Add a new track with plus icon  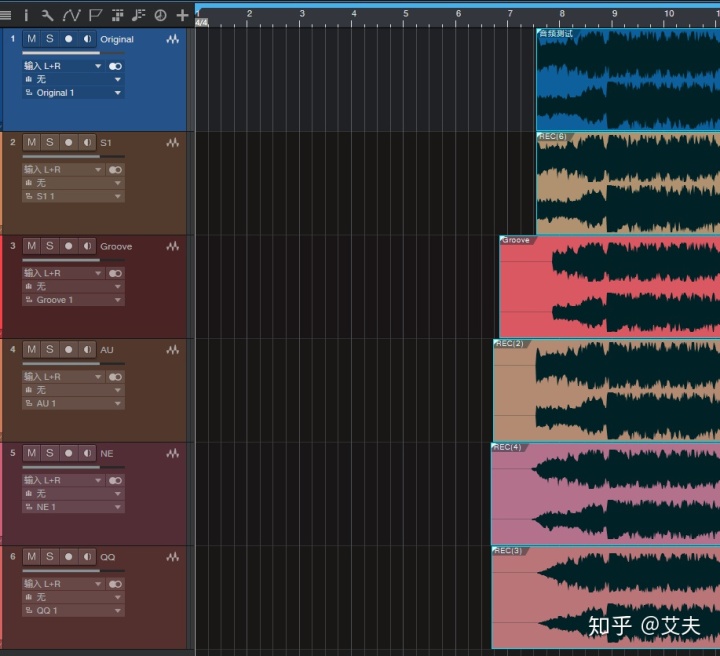click(182, 16)
